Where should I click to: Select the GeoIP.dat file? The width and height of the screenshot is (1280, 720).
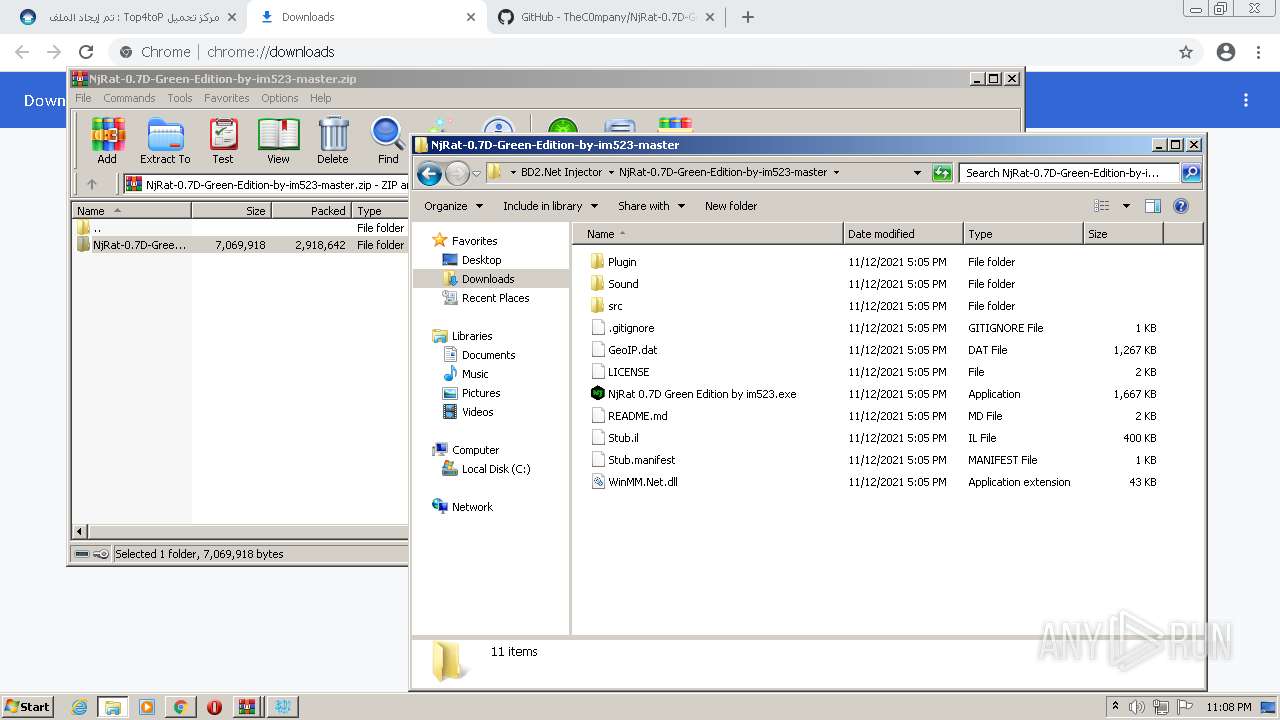pos(624,350)
